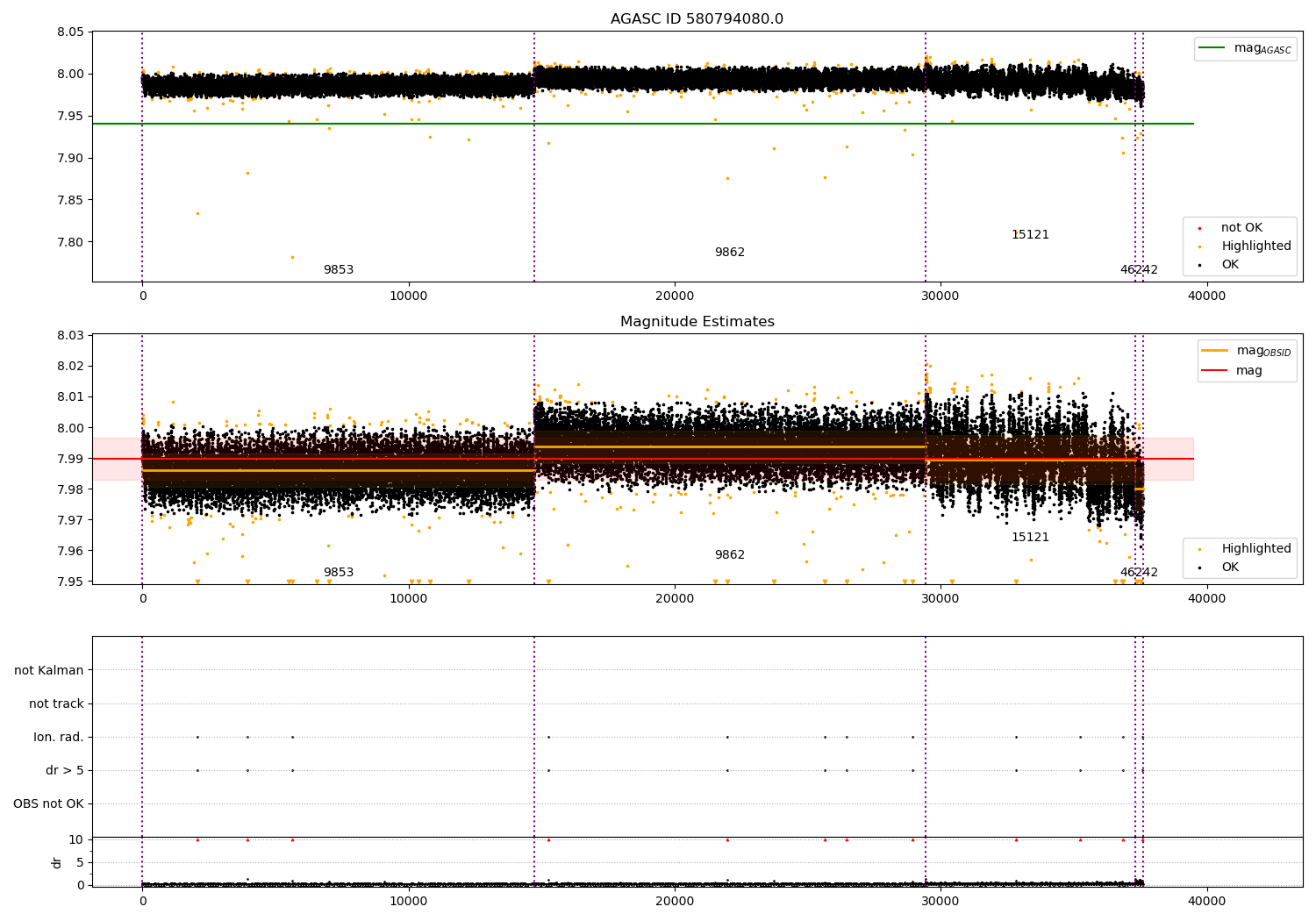This screenshot has height=921, width=1316.
Task: Click the 'OBS not OK' axis label
Action: click(x=49, y=803)
